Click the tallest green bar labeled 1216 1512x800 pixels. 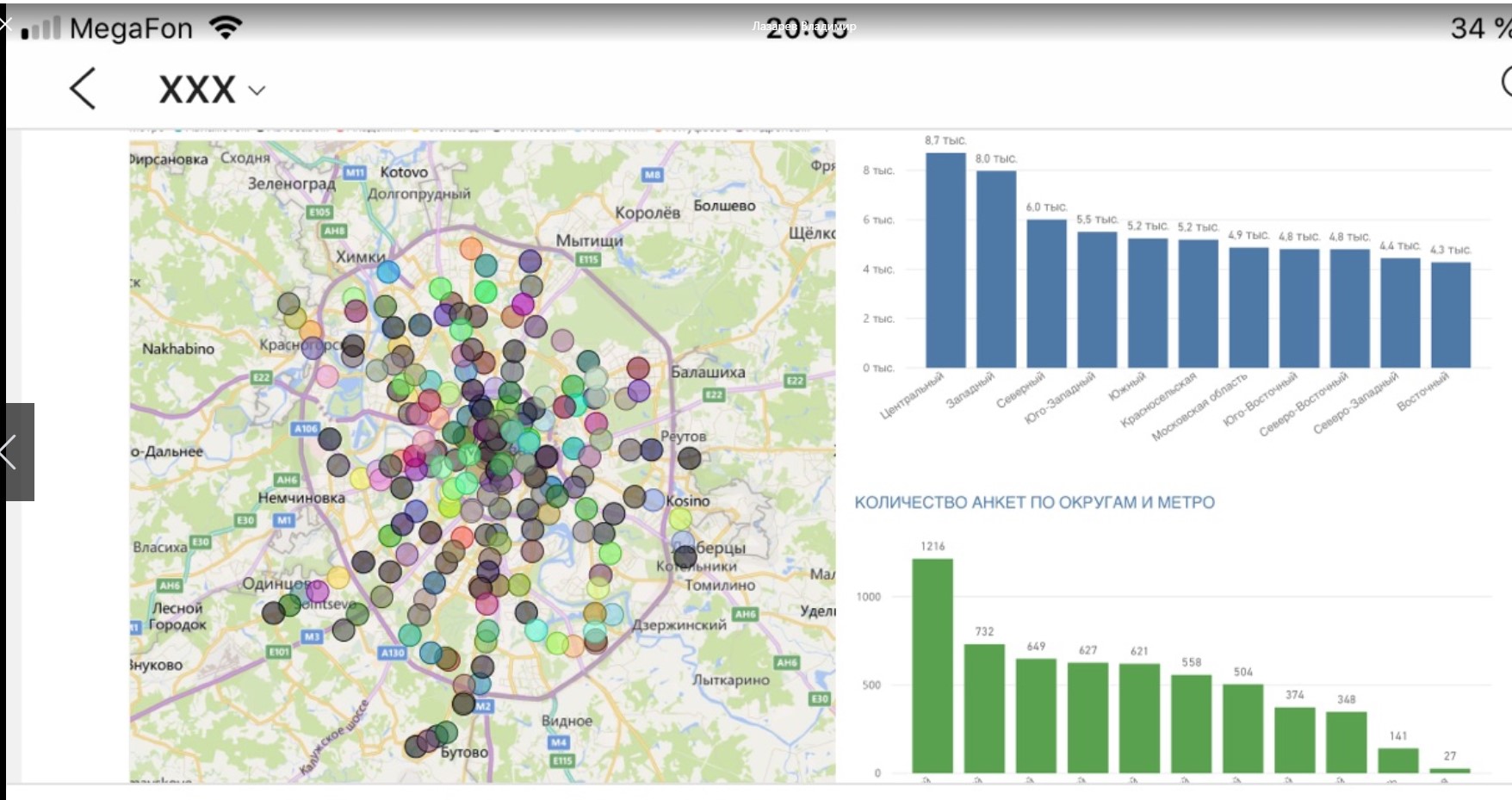pyautogui.click(x=933, y=663)
